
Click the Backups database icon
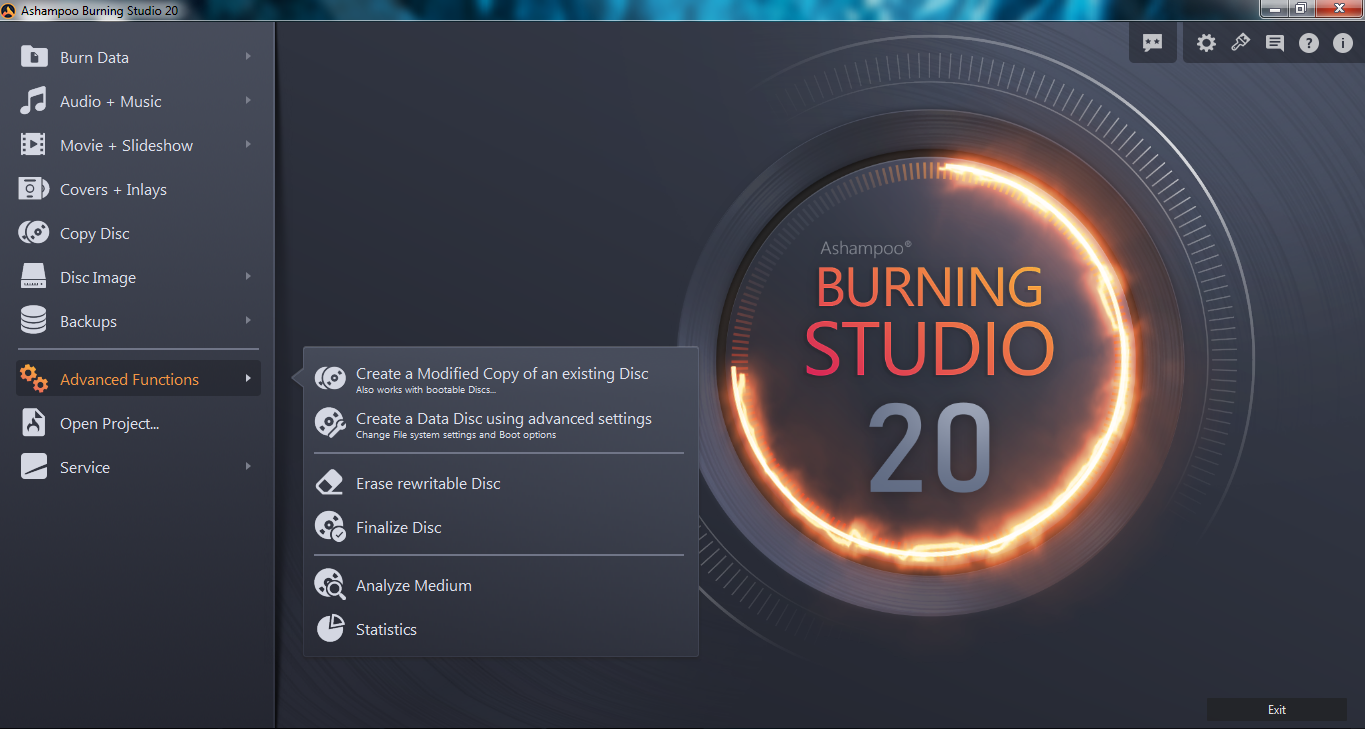point(34,321)
